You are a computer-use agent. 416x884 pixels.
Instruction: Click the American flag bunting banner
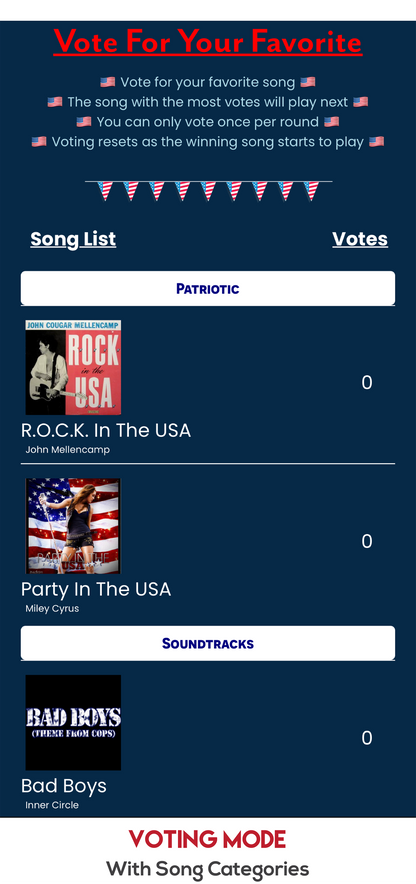tap(209, 191)
